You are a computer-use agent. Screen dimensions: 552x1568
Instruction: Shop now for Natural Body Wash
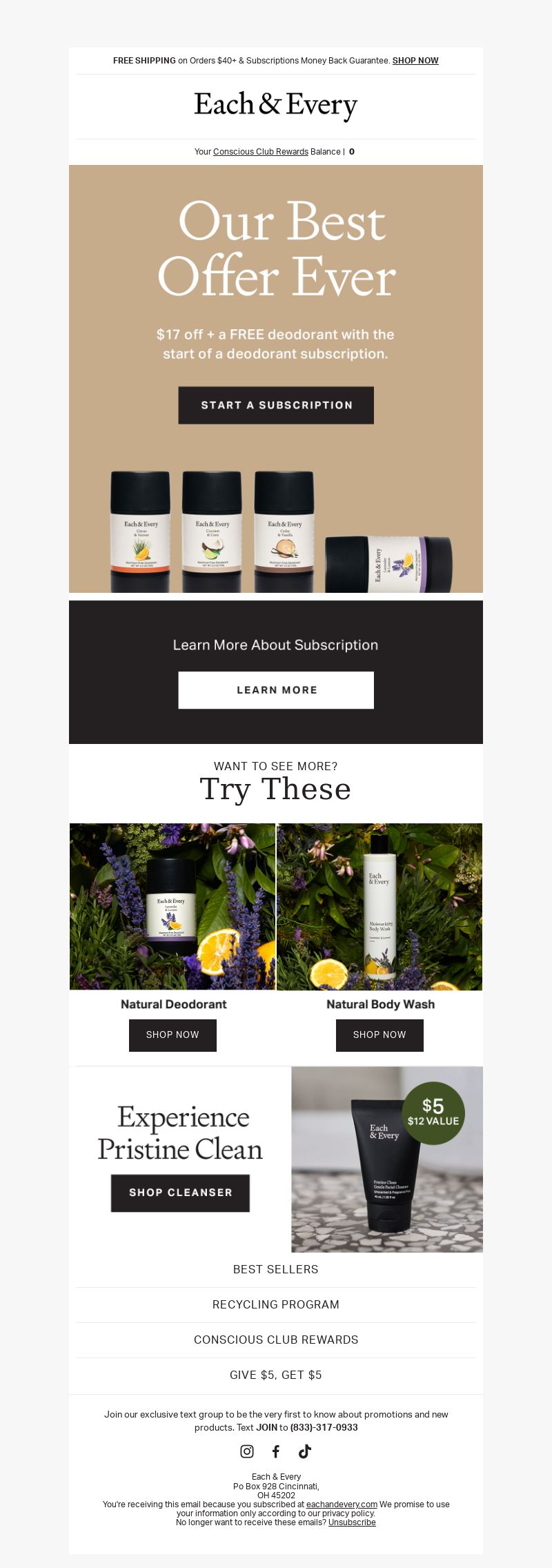click(379, 1035)
